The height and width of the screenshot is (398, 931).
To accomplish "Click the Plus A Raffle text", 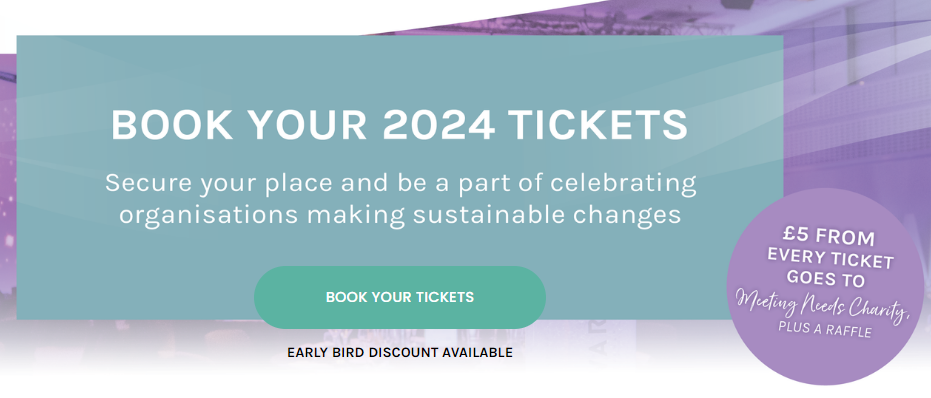I will pyautogui.click(x=825, y=328).
